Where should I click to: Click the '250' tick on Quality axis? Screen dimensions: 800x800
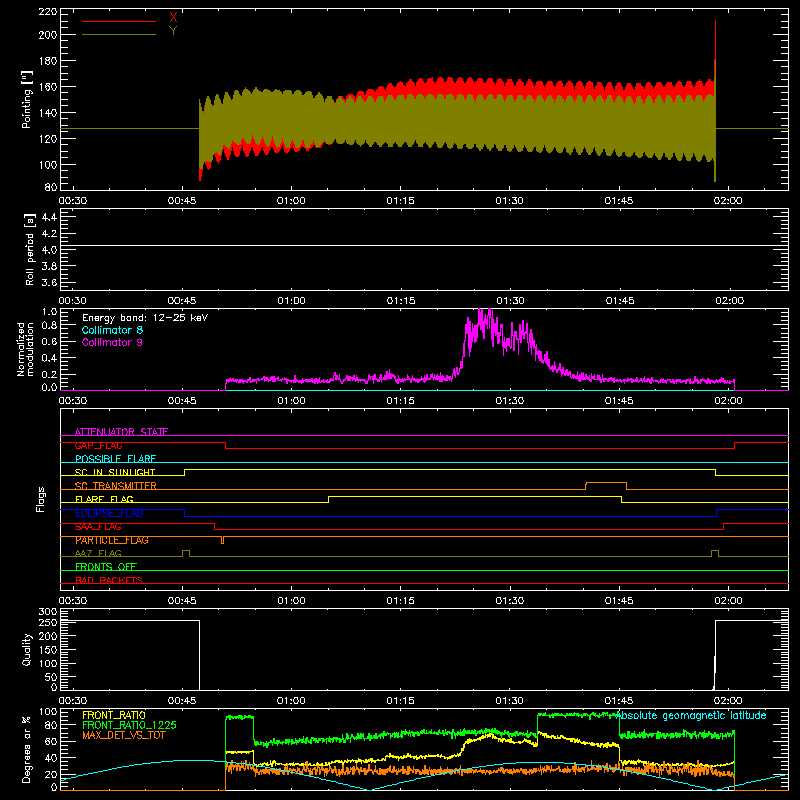(x=48, y=622)
